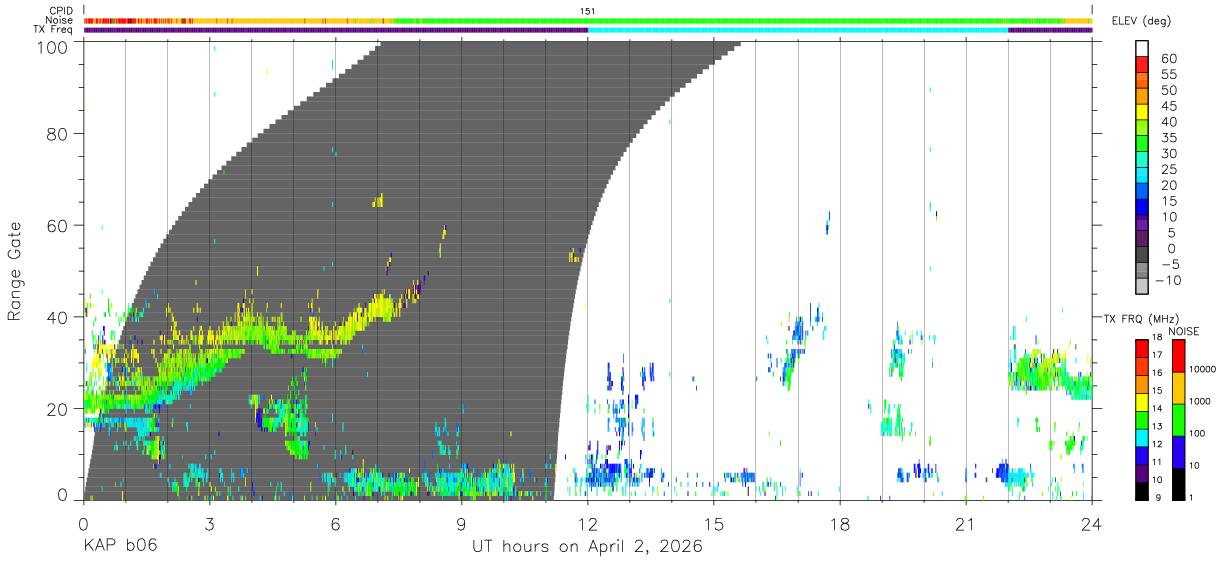Click the 12 tick on UT hours axis
The image size is (1228, 567).
point(587,523)
